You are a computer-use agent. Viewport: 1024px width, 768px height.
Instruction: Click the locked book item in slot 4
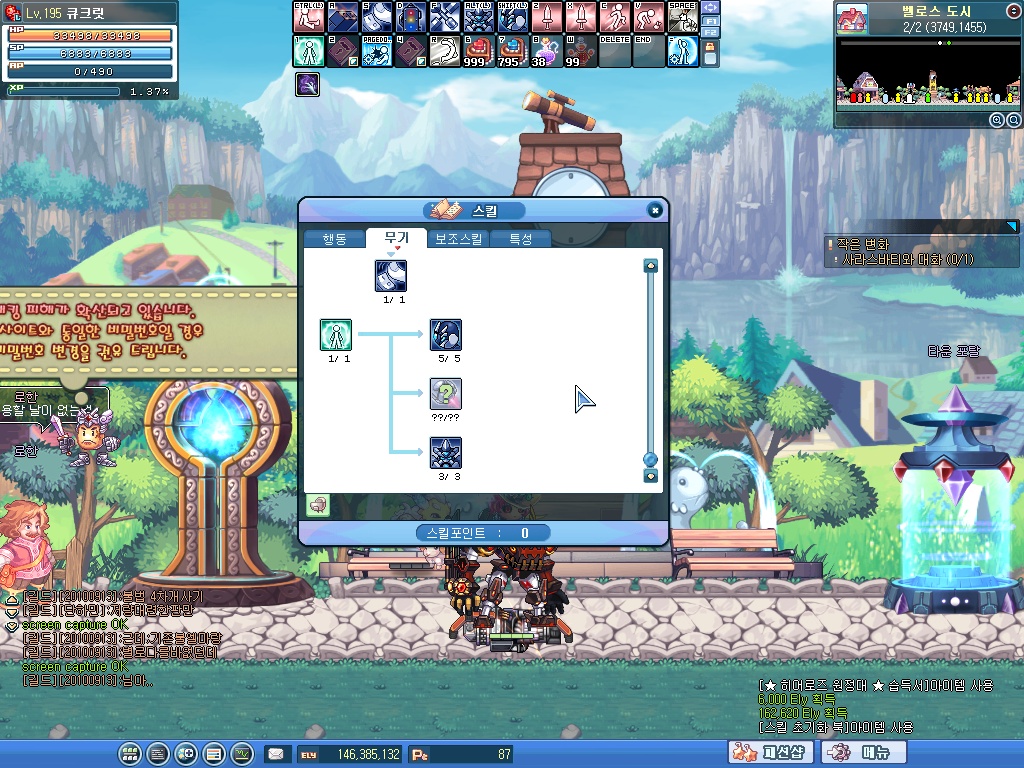point(411,51)
